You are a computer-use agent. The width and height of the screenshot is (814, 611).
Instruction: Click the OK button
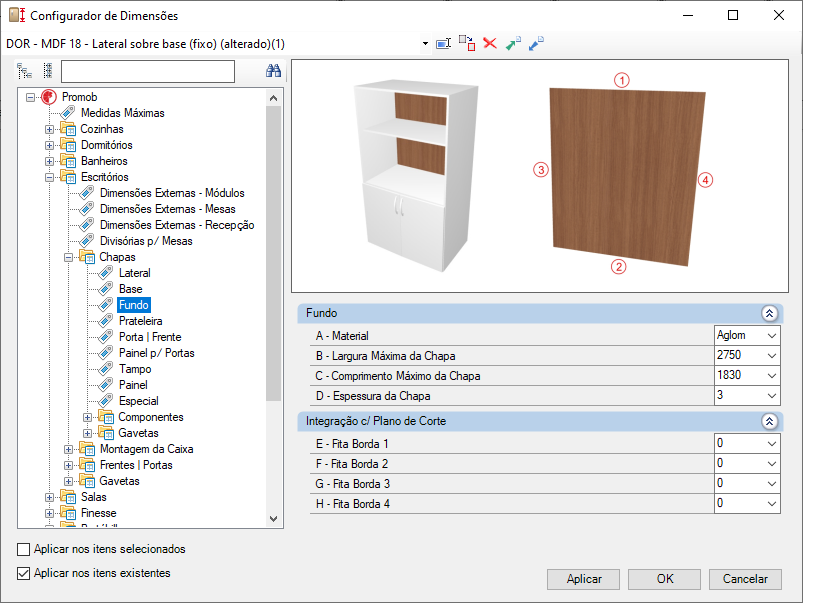coord(664,579)
